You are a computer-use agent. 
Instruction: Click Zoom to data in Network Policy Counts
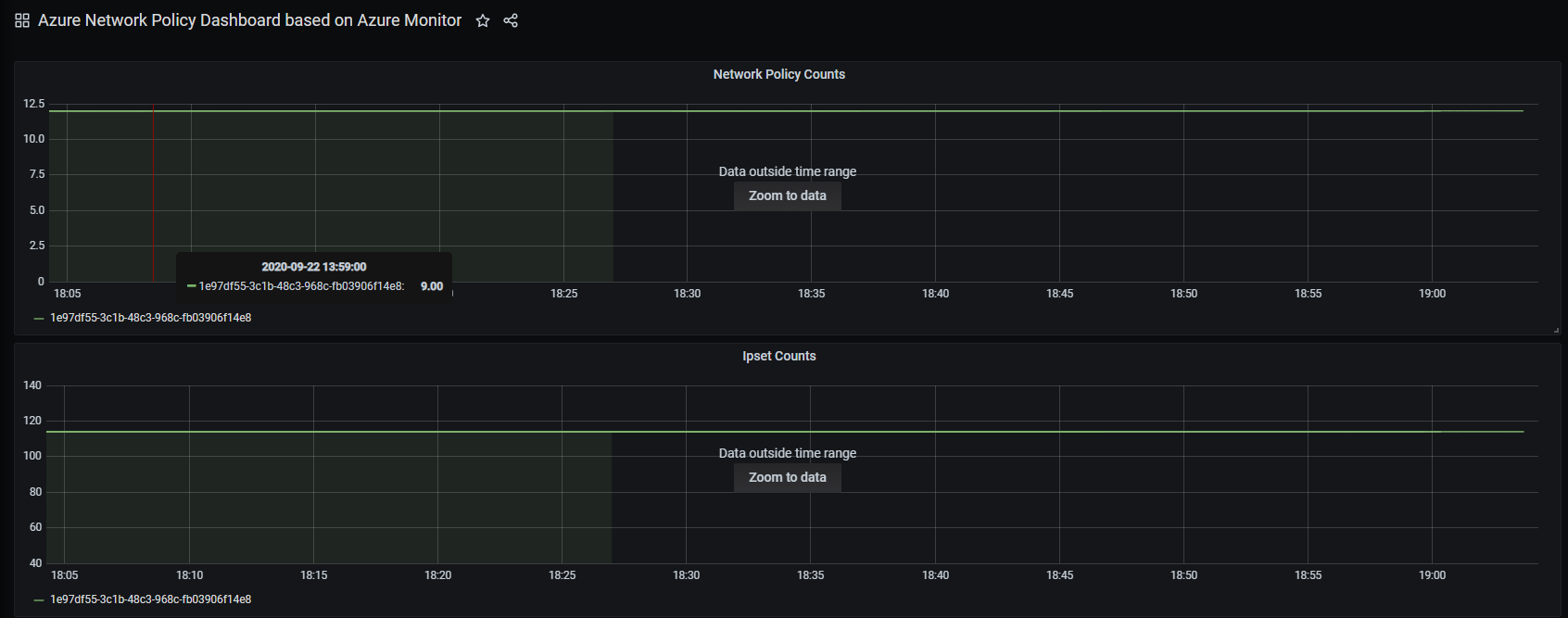tap(787, 195)
